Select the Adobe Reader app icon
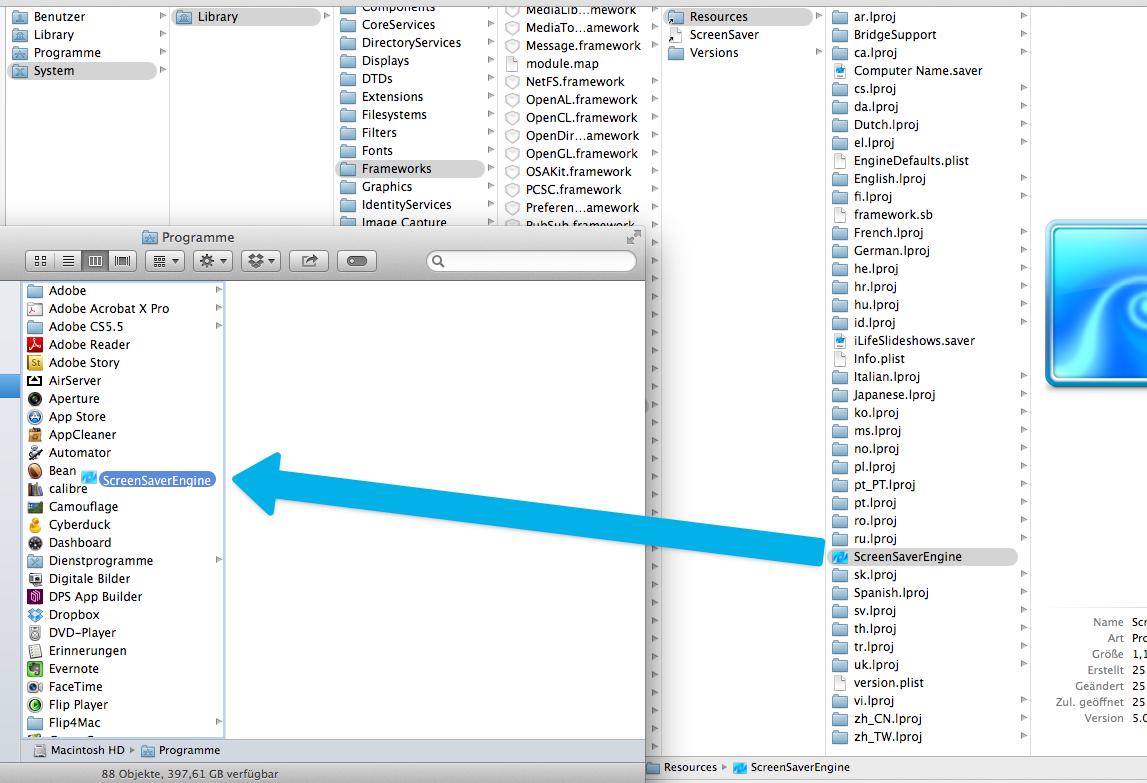The height and width of the screenshot is (783, 1147). coord(35,345)
